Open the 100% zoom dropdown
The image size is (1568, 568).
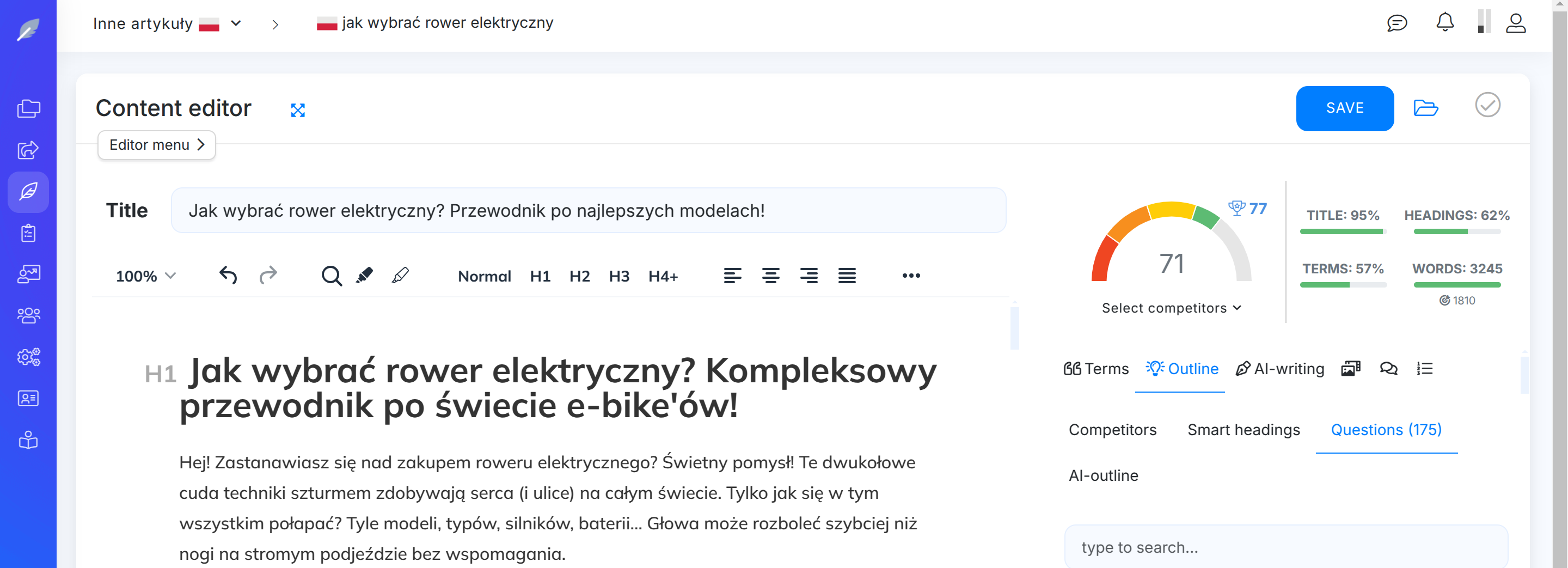coord(145,277)
